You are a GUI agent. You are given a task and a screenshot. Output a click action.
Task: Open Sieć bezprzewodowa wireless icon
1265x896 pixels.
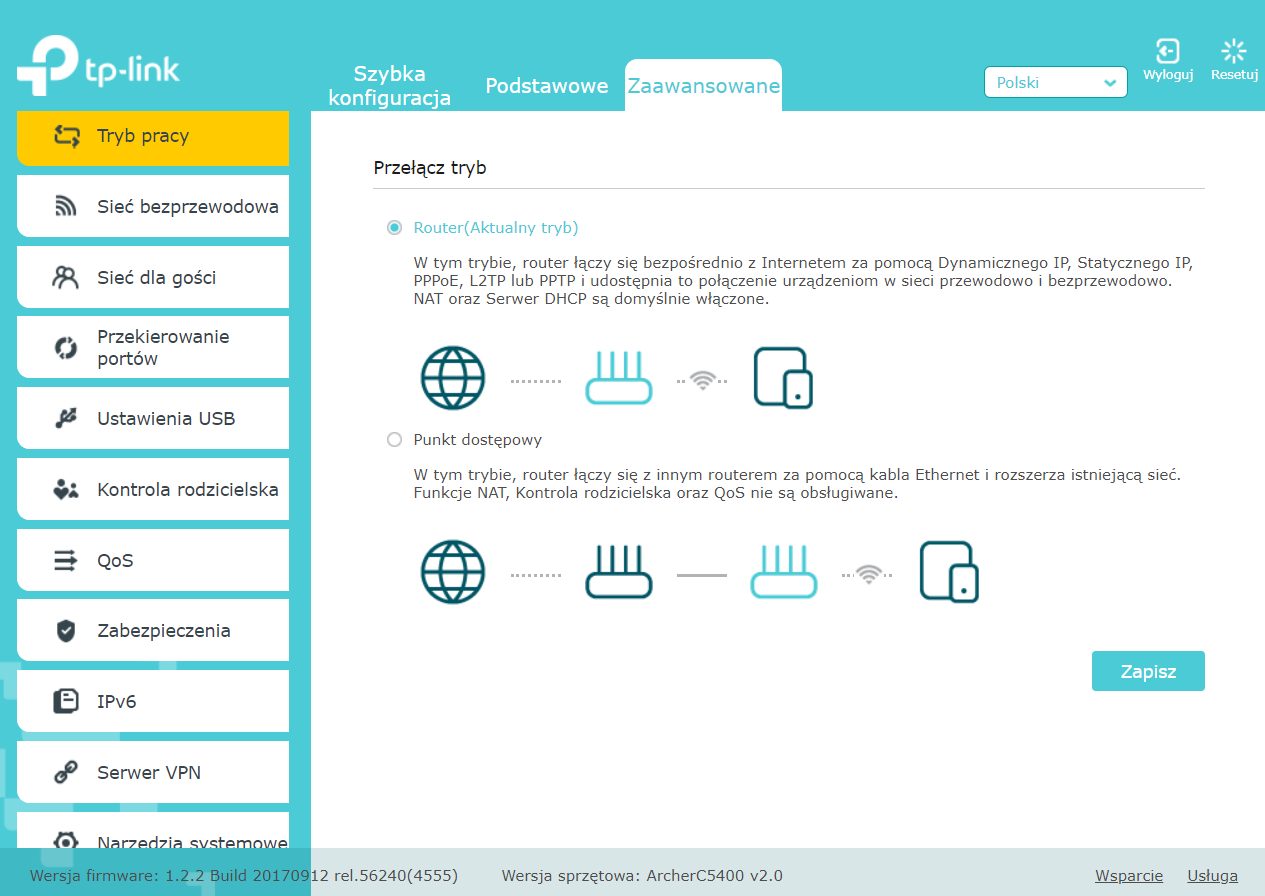point(66,207)
